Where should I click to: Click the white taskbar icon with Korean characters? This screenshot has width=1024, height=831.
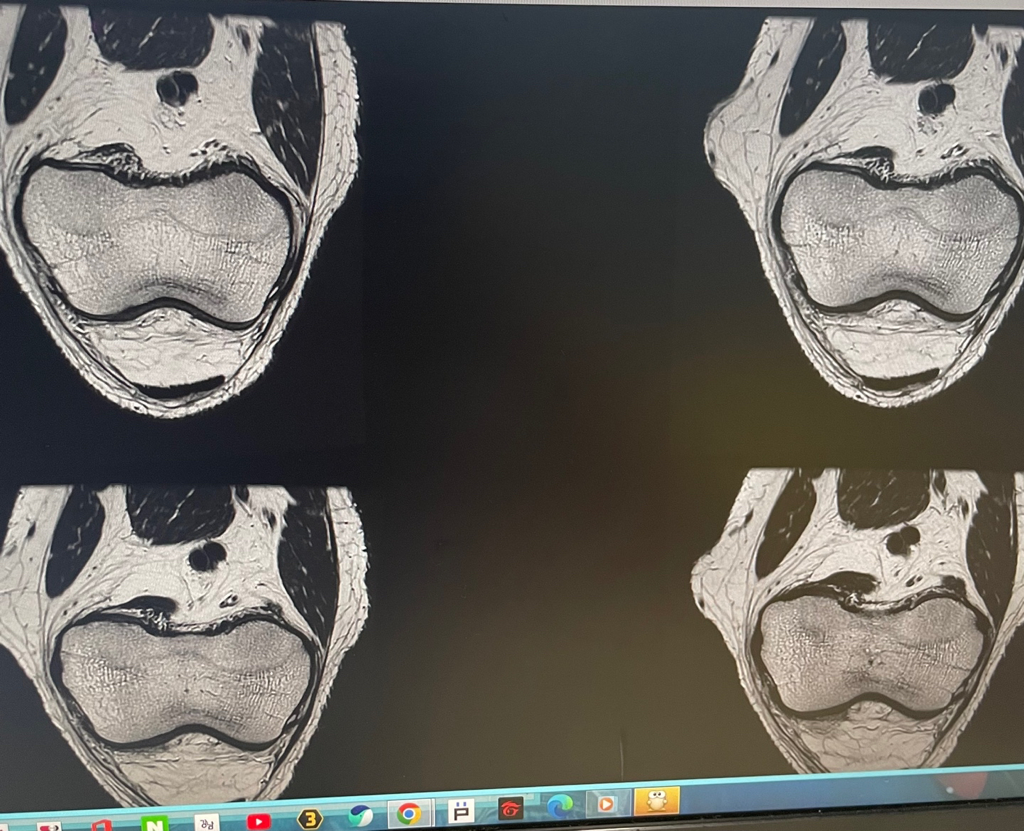click(x=207, y=823)
